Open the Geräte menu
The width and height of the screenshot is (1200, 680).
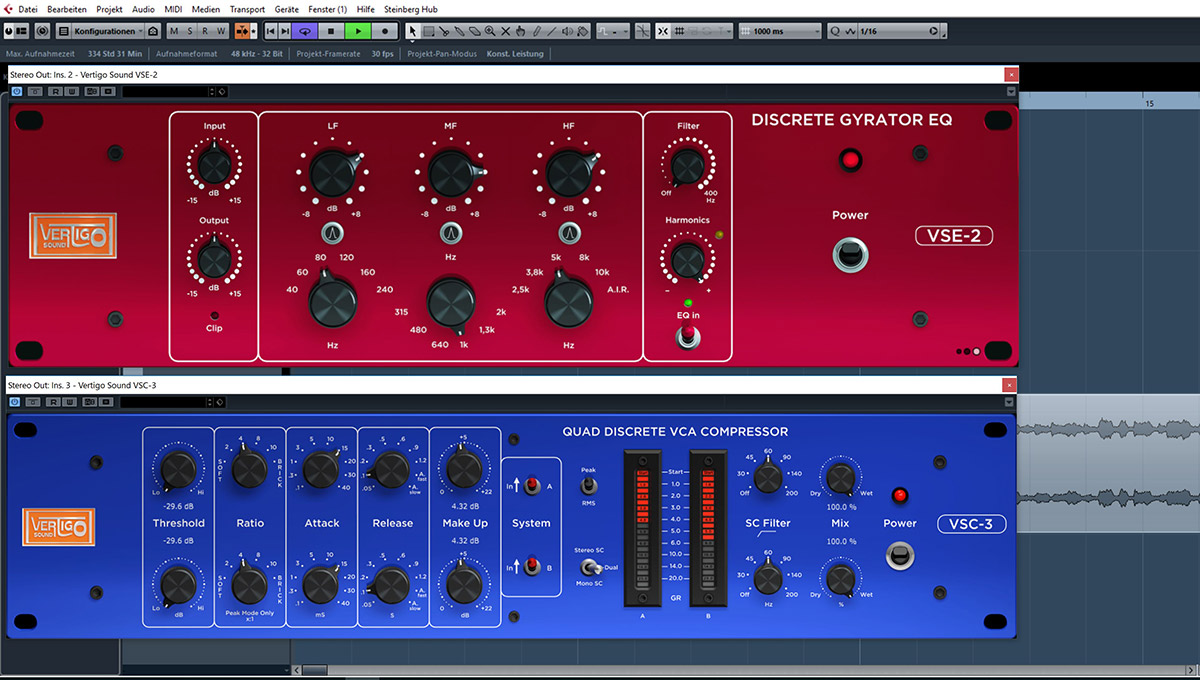point(287,9)
